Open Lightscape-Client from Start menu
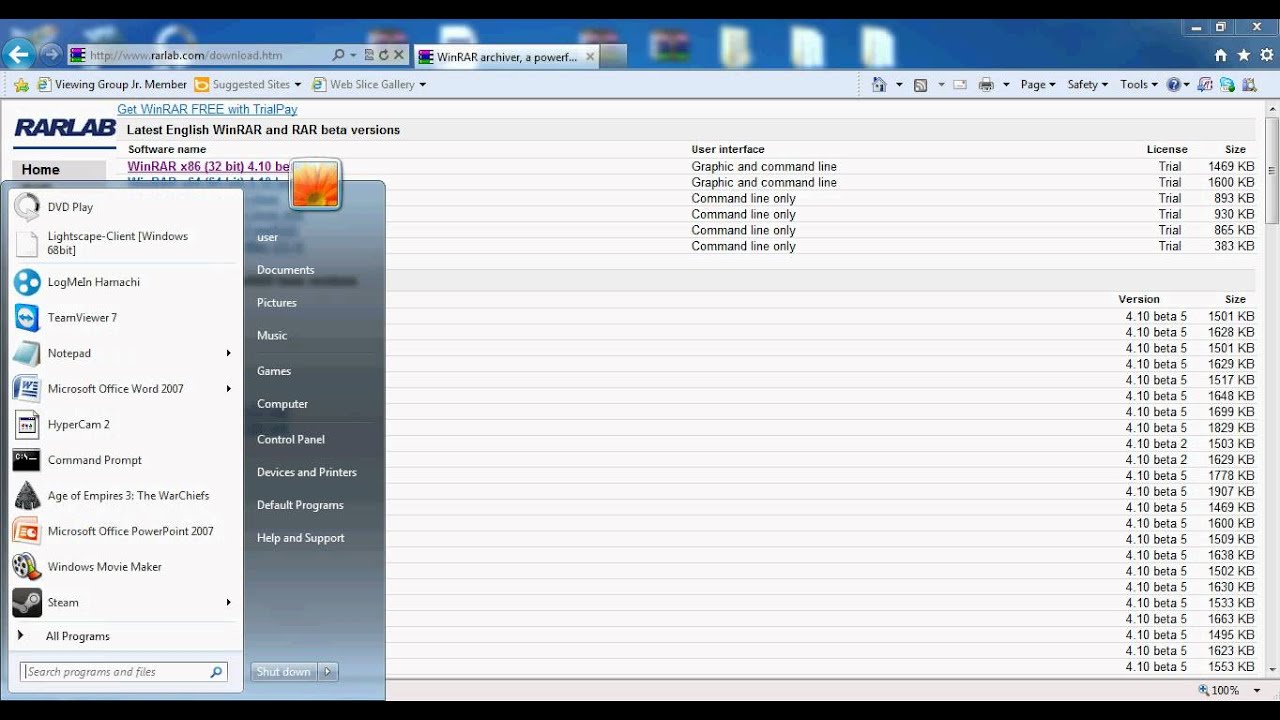The width and height of the screenshot is (1280, 720). point(124,243)
